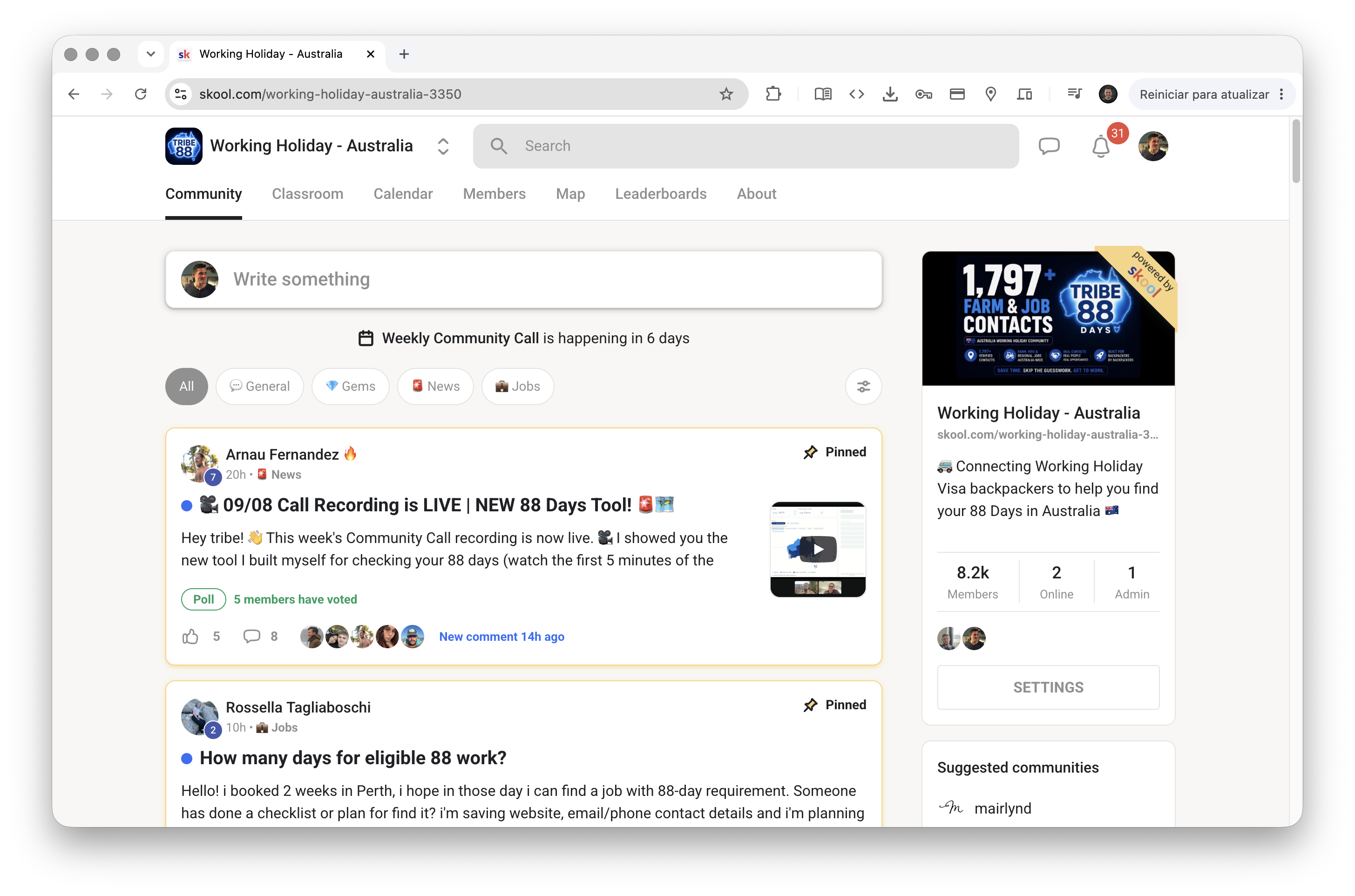
Task: Click the Skool Search field
Action: tap(745, 146)
